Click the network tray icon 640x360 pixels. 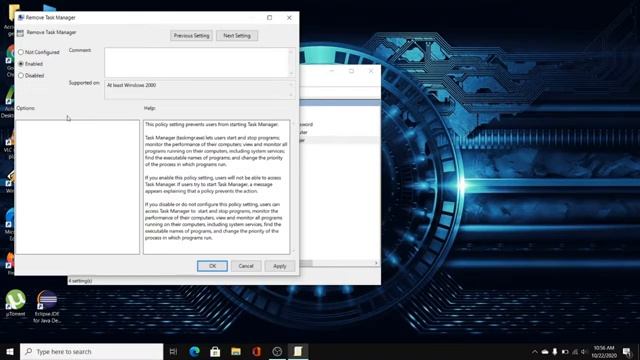575,352
